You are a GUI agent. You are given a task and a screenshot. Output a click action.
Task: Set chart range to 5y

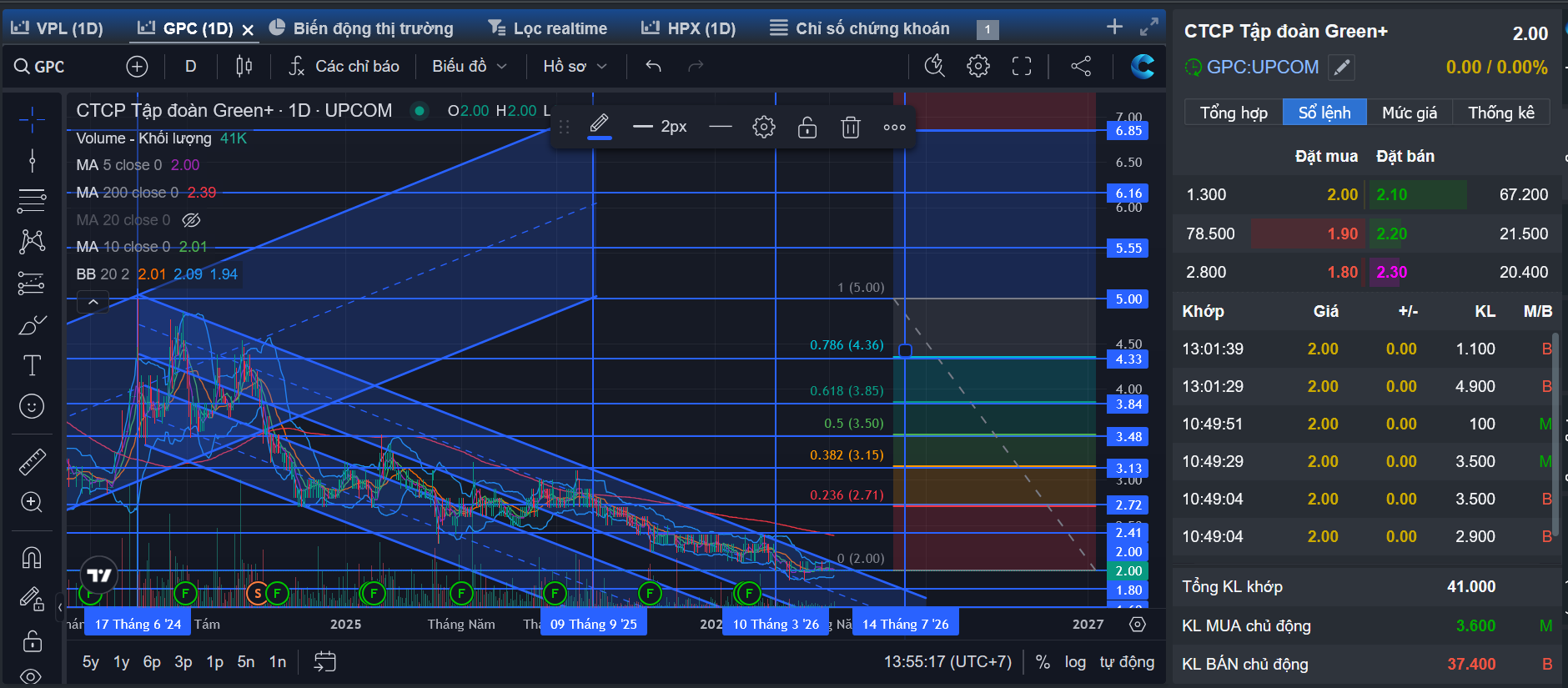[91, 662]
